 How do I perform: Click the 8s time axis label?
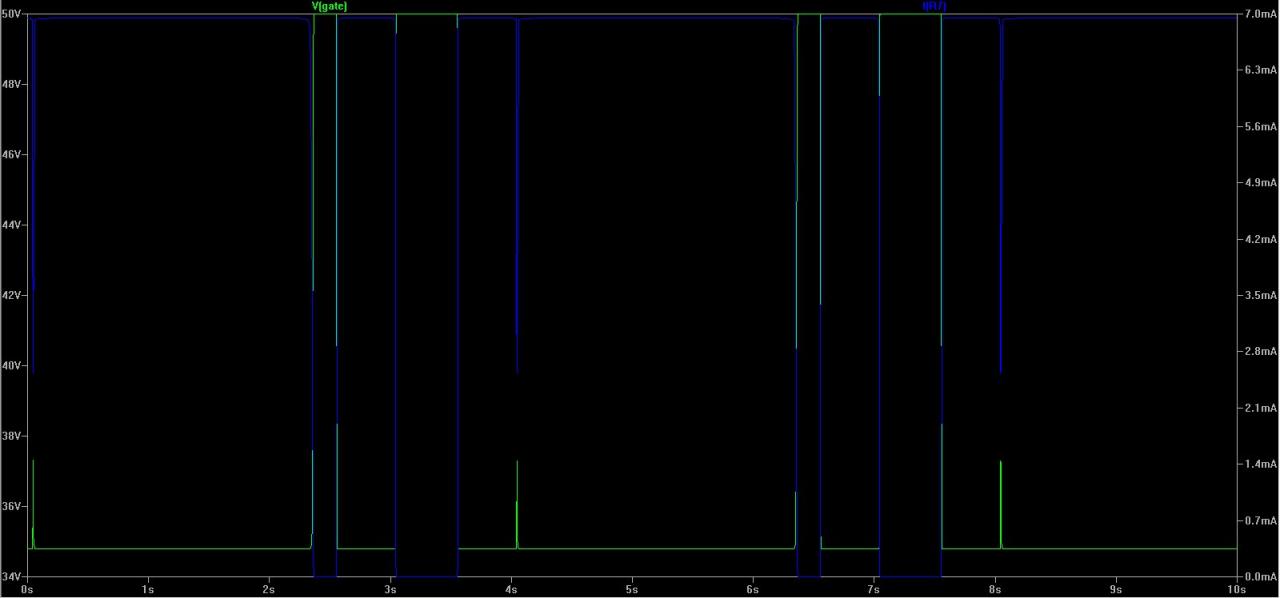994,590
